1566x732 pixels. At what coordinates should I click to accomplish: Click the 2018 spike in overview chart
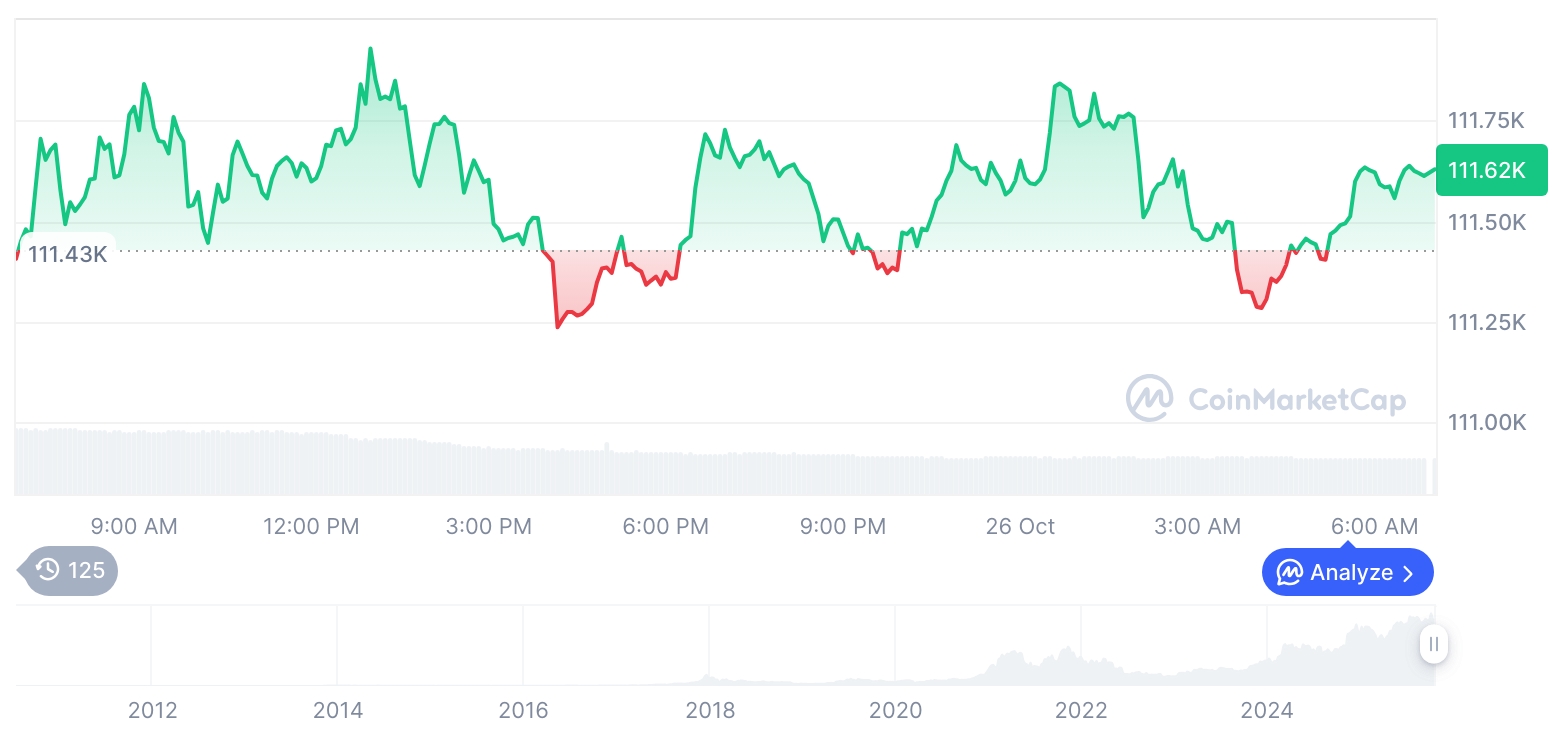pyautogui.click(x=709, y=675)
